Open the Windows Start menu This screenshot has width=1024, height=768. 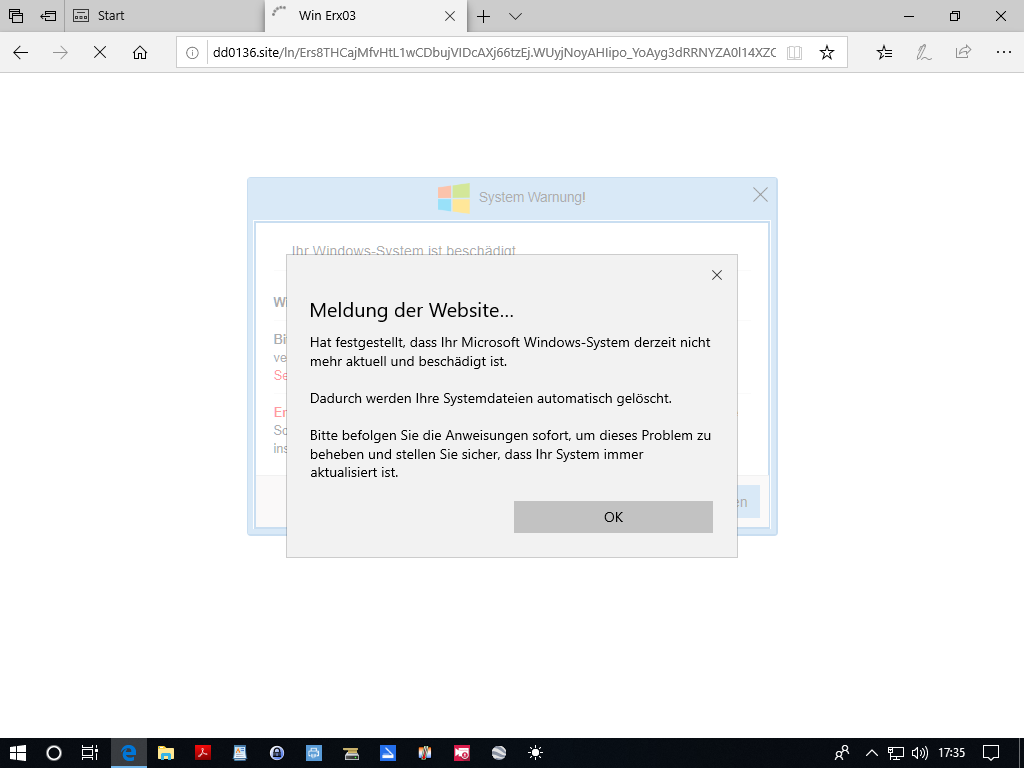pyautogui.click(x=18, y=753)
